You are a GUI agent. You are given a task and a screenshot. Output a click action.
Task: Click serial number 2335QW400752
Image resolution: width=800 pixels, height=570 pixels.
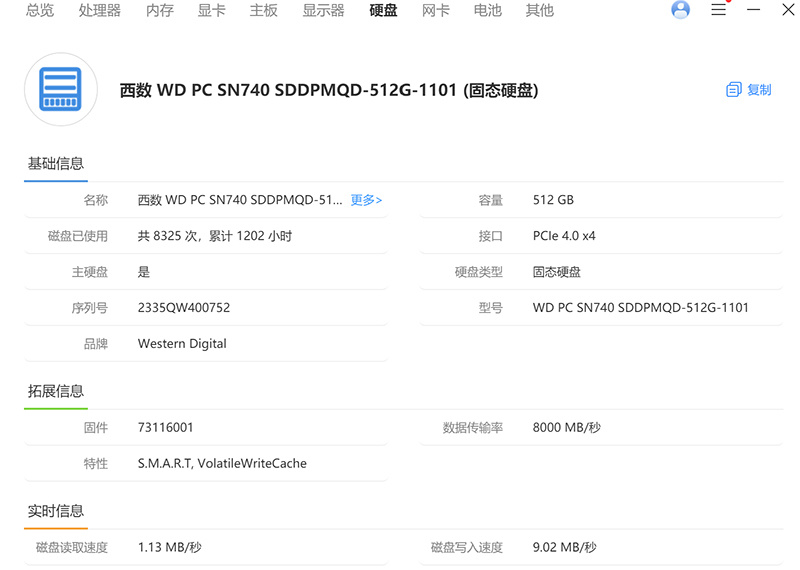(x=184, y=308)
